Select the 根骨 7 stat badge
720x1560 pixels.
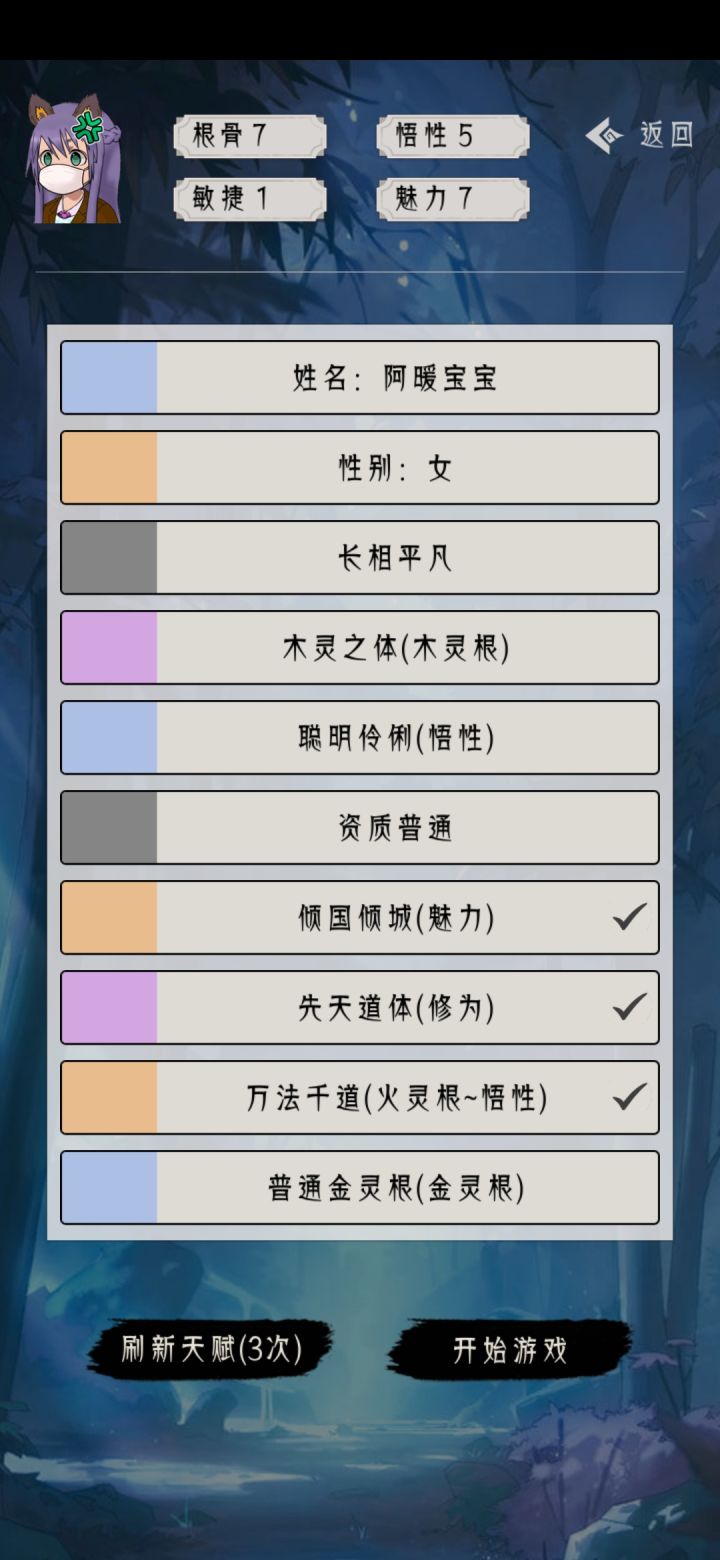coord(250,136)
